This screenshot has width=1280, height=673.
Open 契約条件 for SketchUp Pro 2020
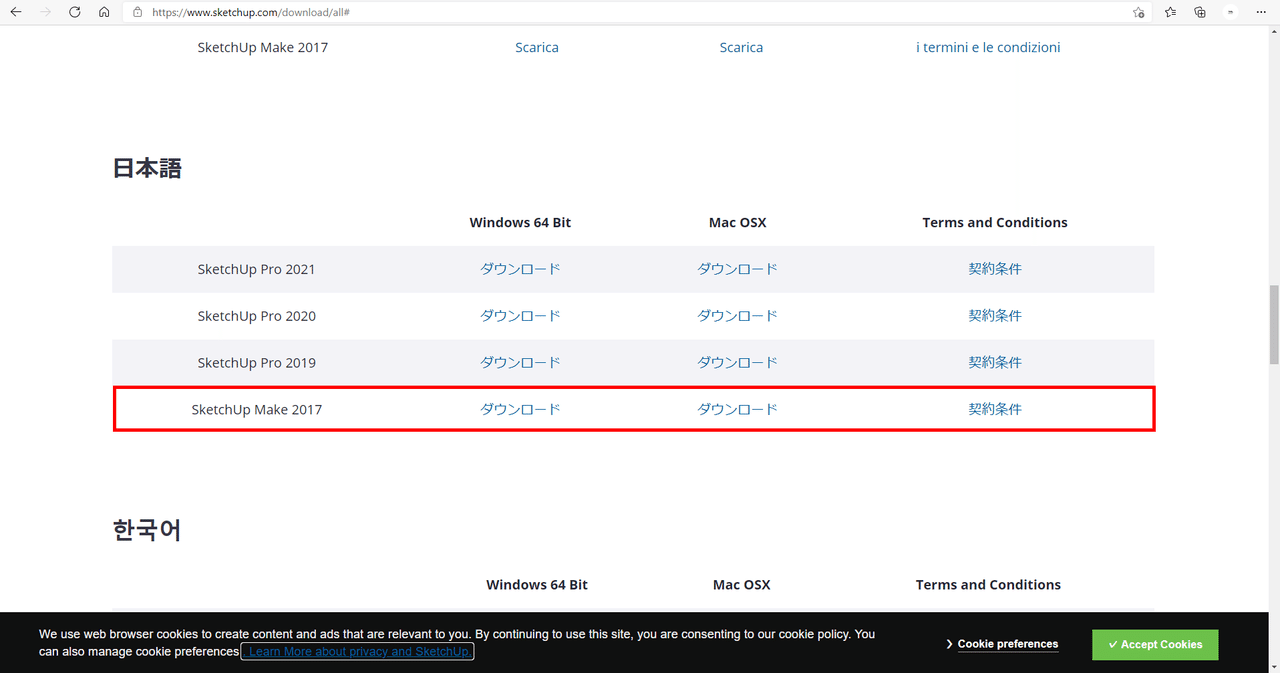[x=995, y=315]
